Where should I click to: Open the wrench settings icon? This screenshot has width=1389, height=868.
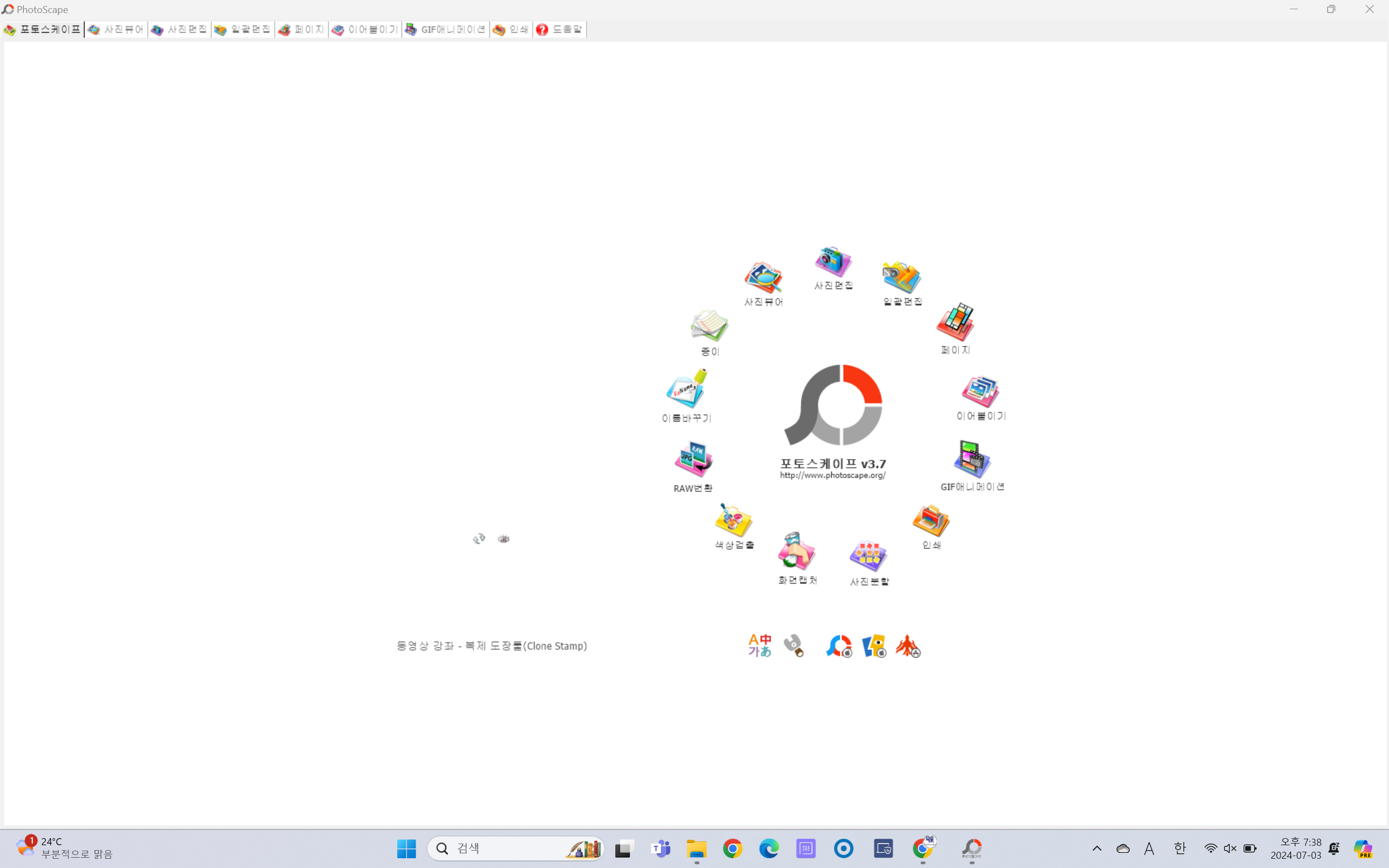pyautogui.click(x=794, y=646)
